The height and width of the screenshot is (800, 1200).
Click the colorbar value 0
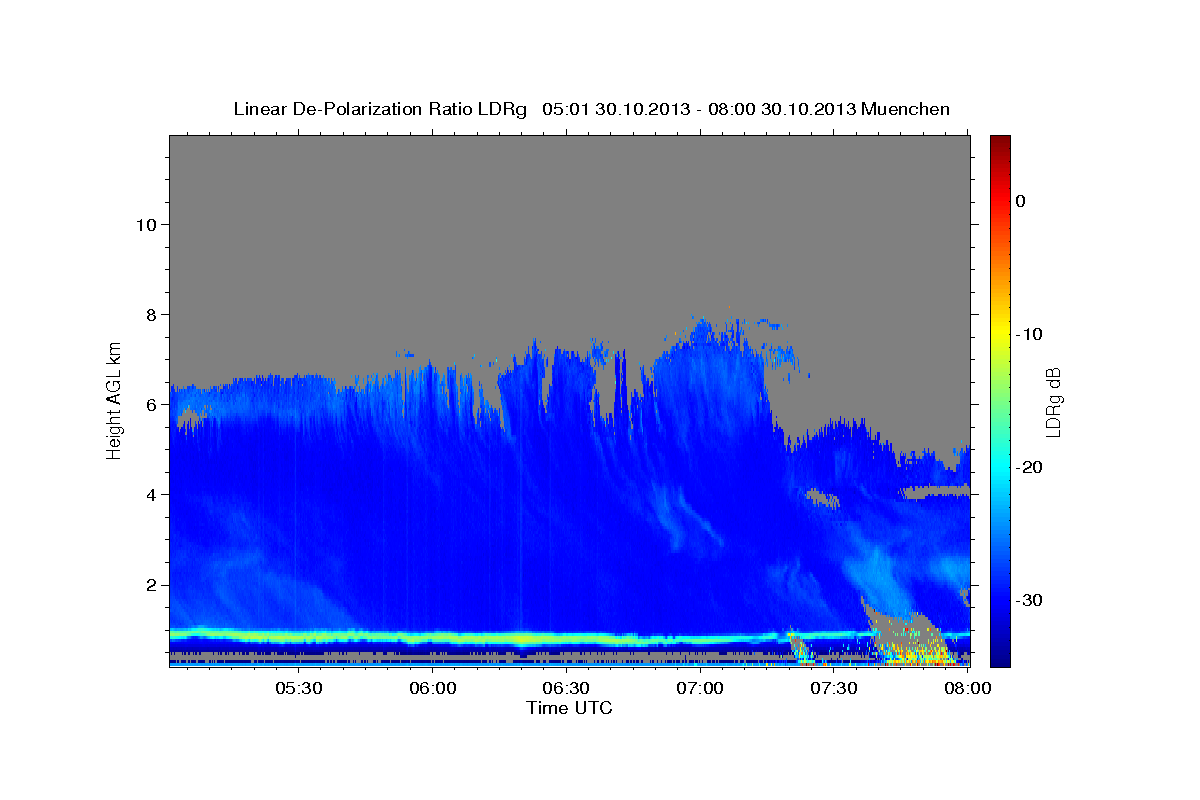point(1021,201)
